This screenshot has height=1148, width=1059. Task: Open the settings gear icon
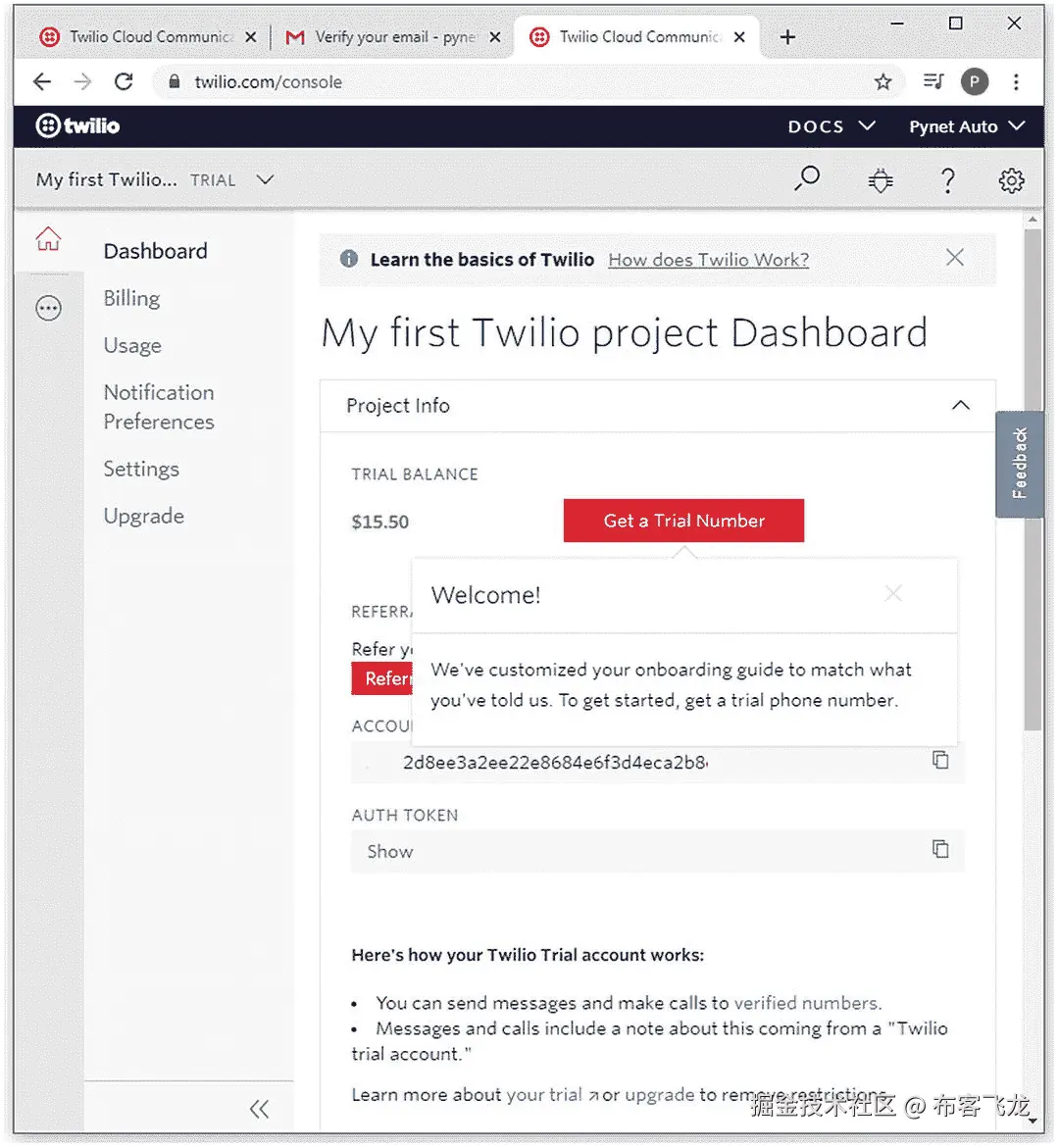point(1011,180)
